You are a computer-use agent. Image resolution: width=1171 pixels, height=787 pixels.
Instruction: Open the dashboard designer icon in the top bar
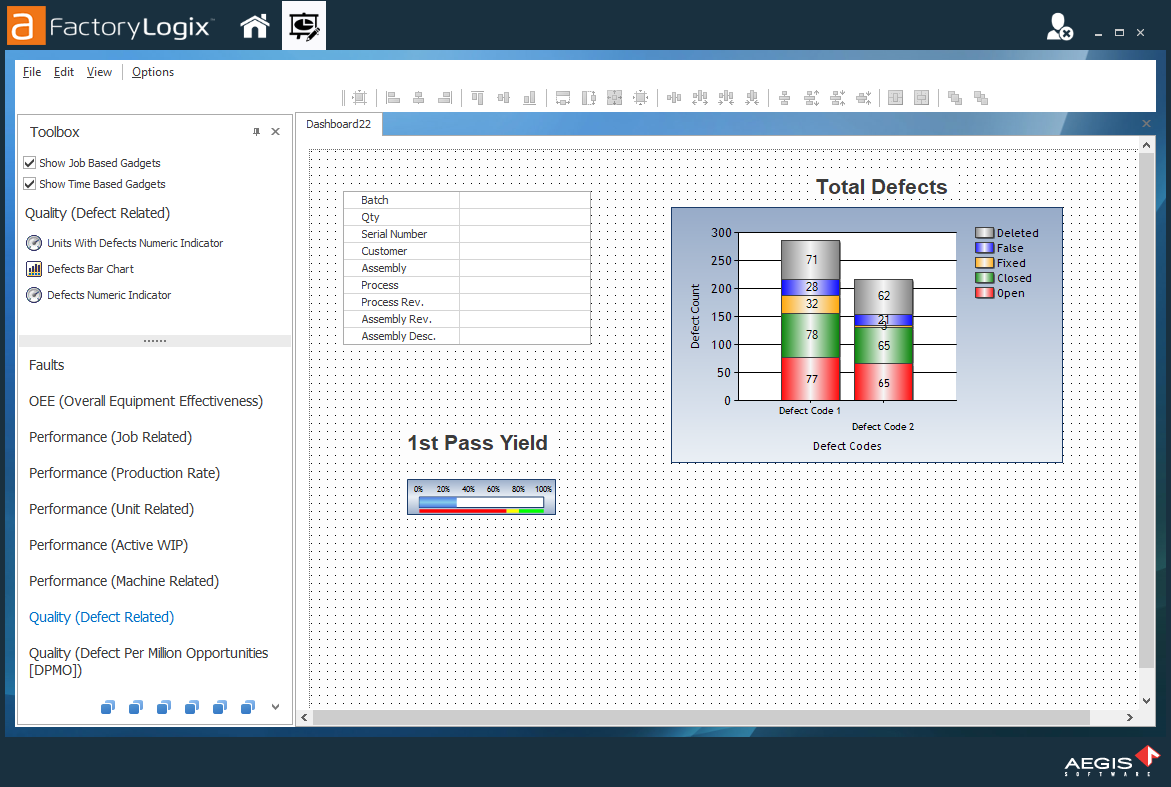point(304,25)
